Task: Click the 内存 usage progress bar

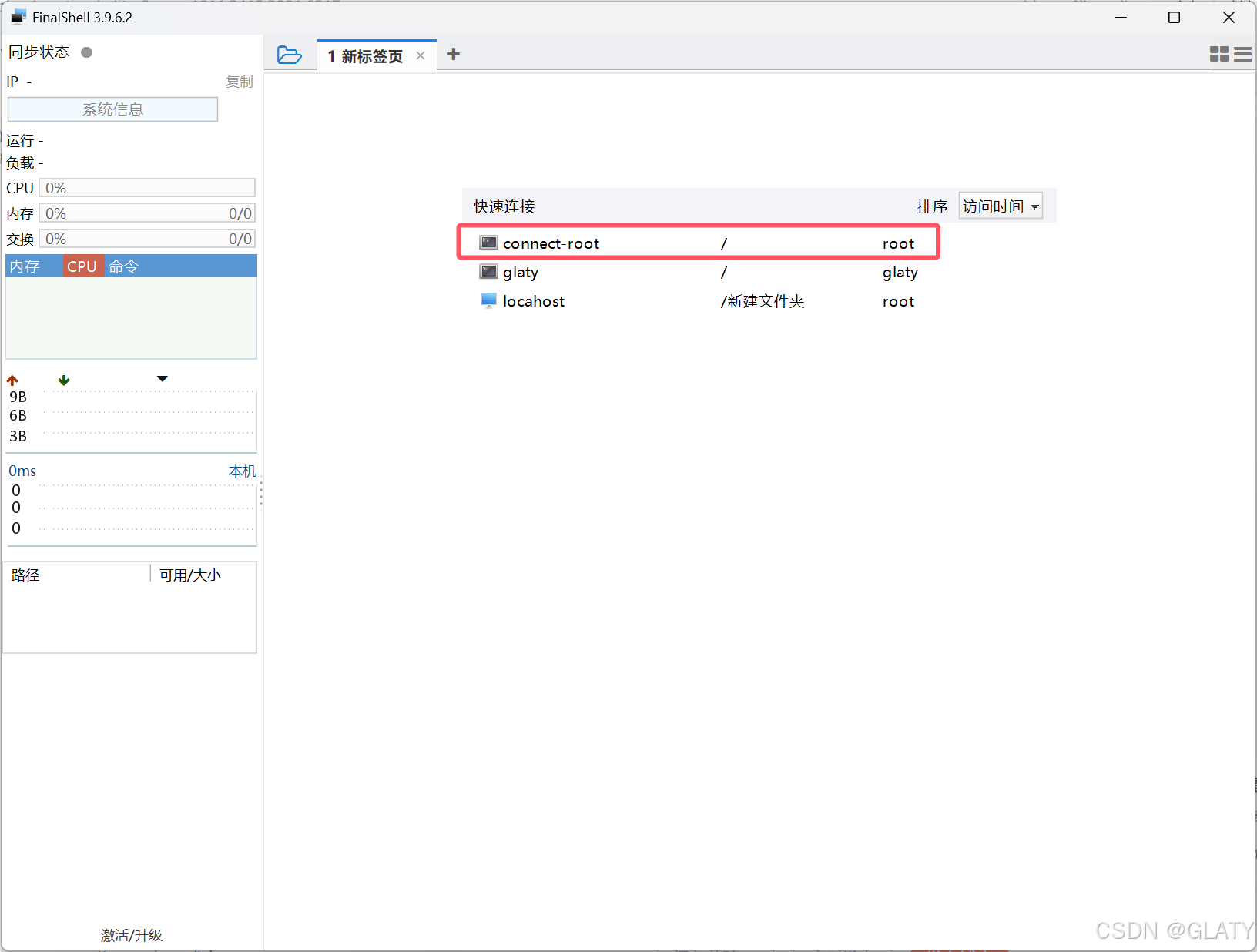Action: [x=147, y=213]
